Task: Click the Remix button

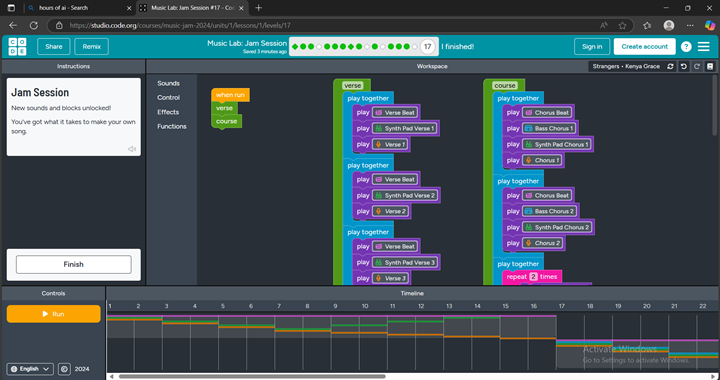Action: point(91,46)
